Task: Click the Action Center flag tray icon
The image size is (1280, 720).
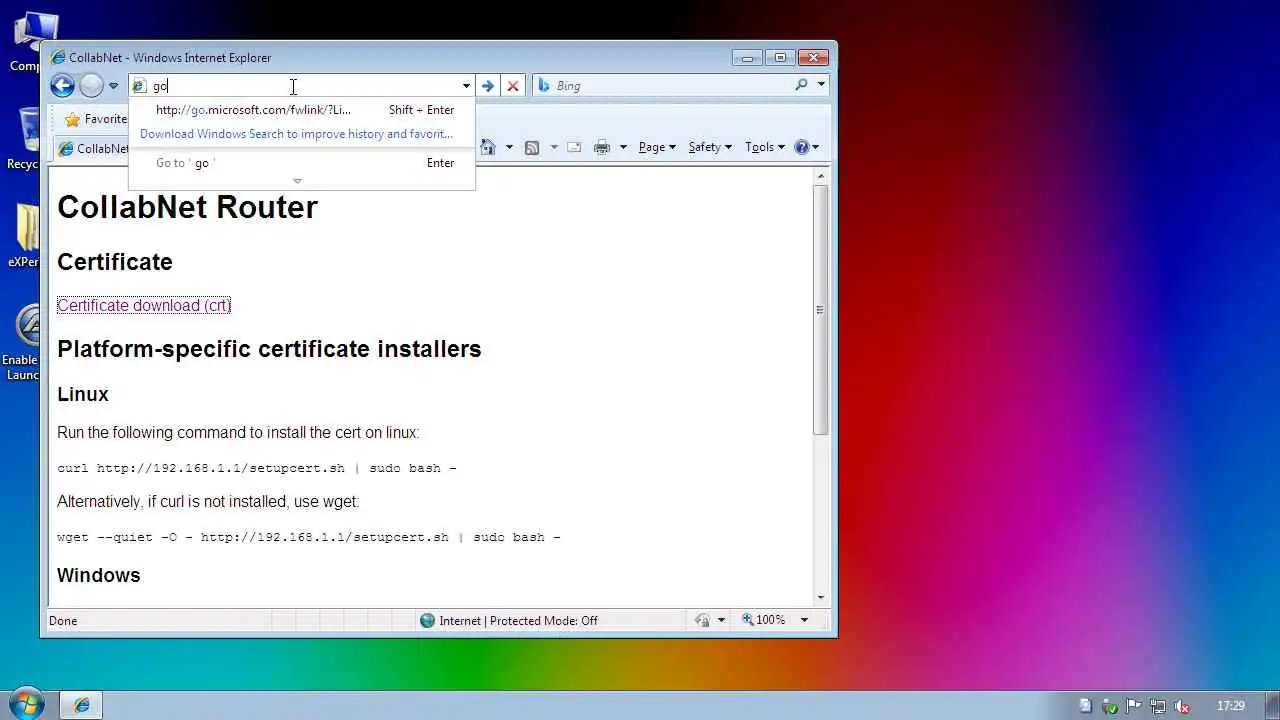Action: pos(1134,706)
